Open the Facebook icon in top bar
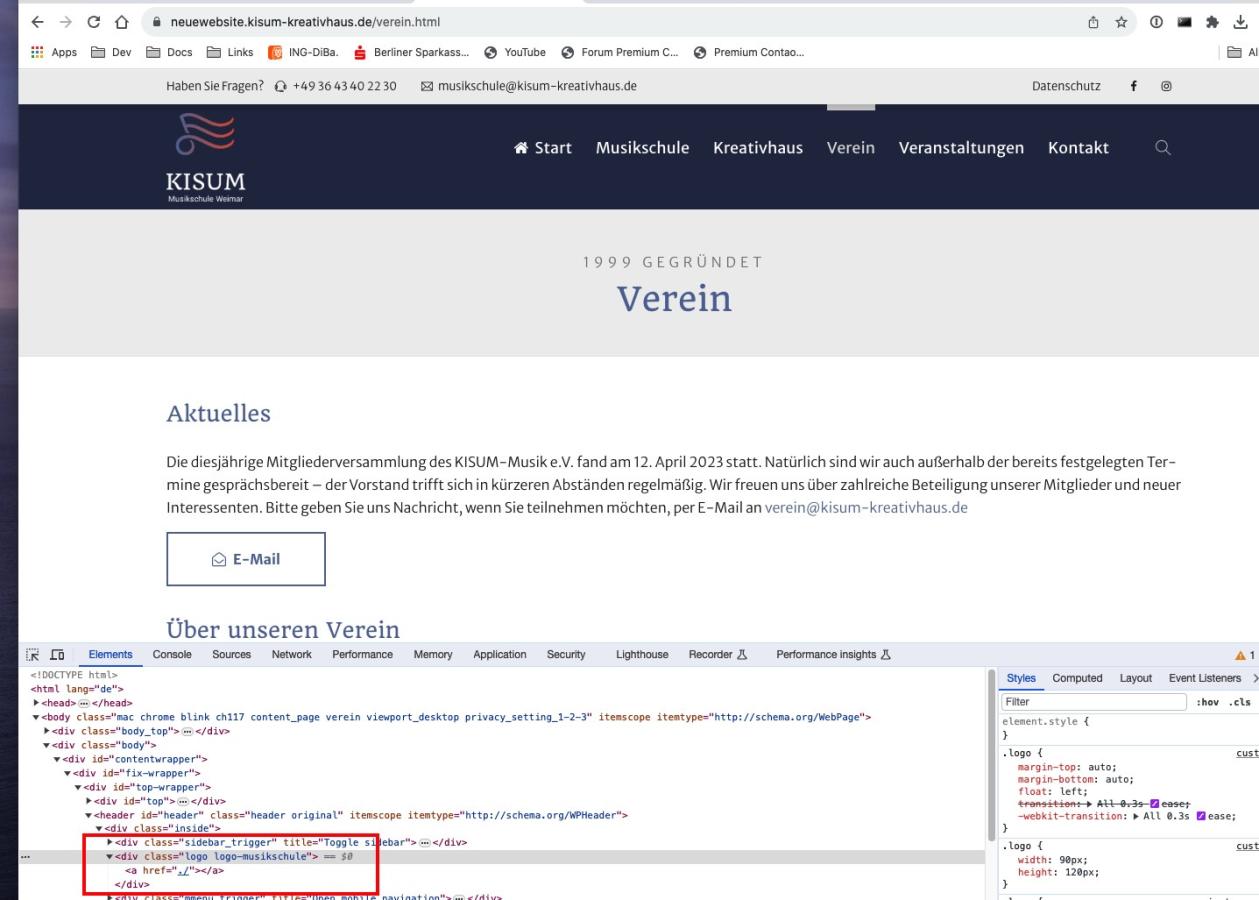Screen dimensions: 1259x900 1134,86
